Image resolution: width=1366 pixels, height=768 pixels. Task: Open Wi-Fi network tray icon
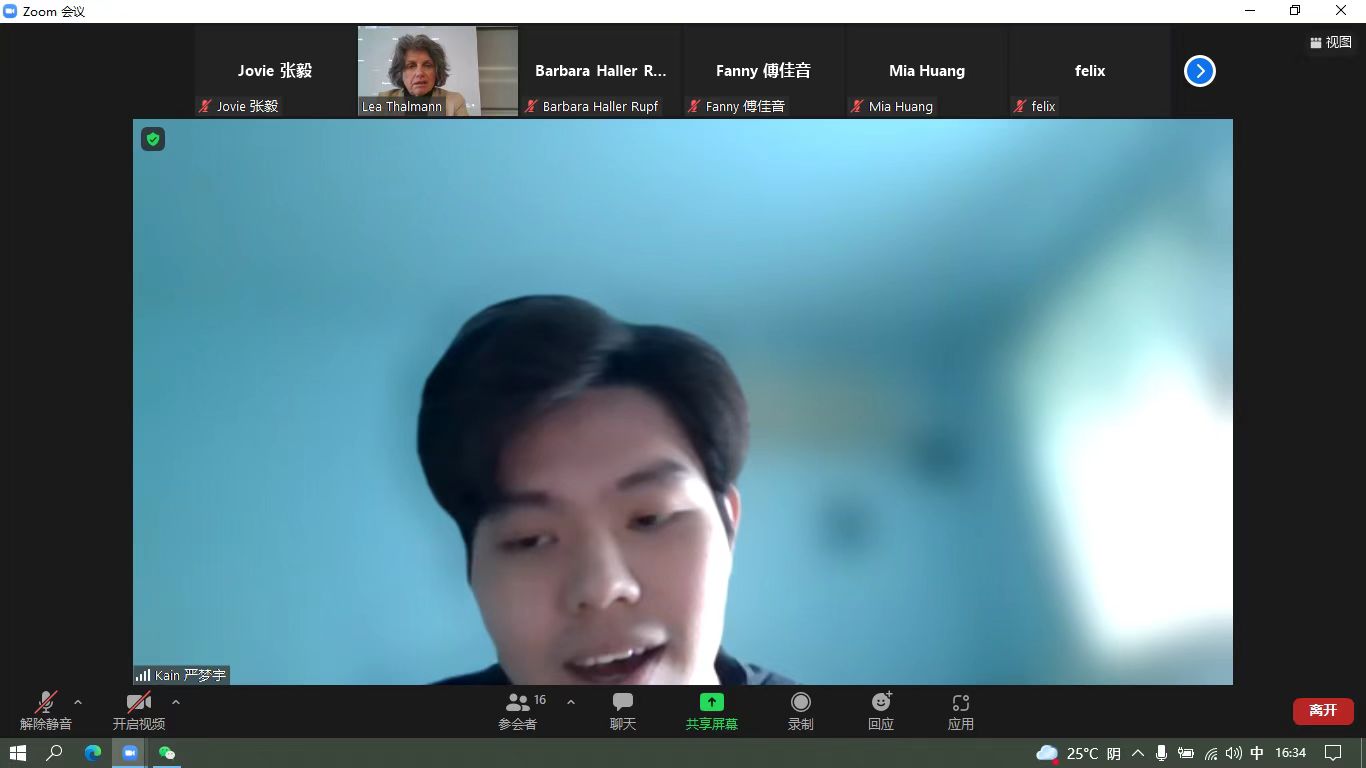click(1211, 753)
